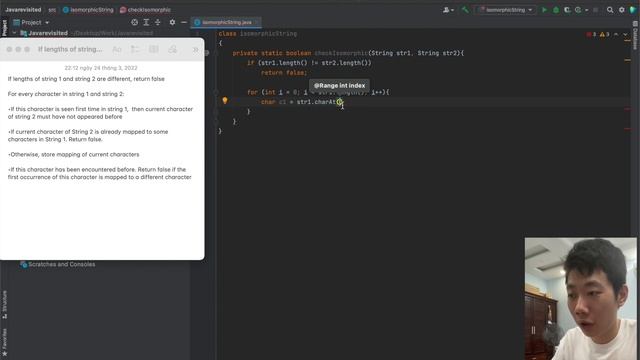Click Javarevisited in the breadcrumb bar

click(23, 10)
